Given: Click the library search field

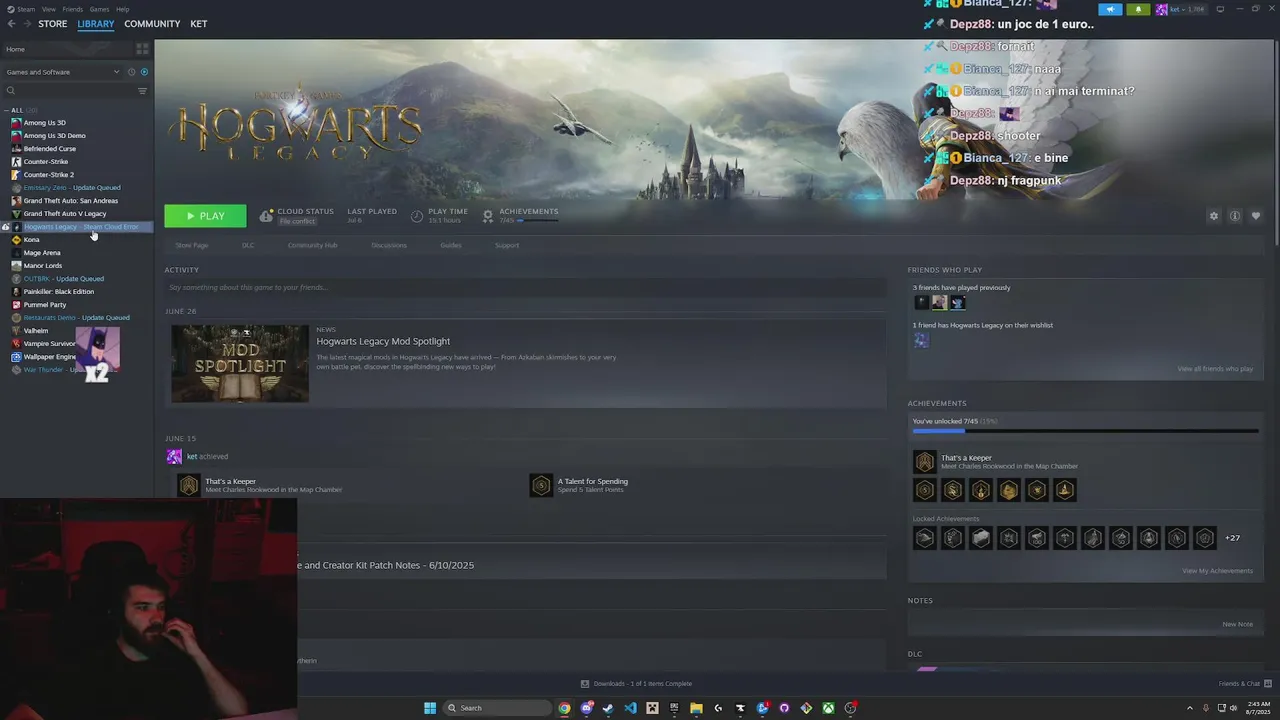Looking at the screenshot, I should (68, 91).
